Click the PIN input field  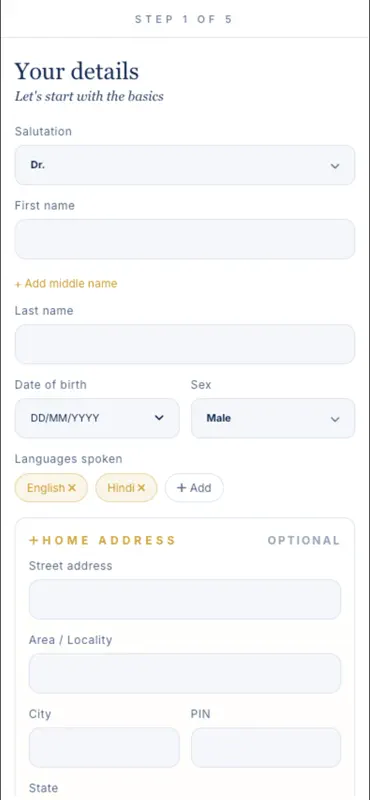pos(266,747)
